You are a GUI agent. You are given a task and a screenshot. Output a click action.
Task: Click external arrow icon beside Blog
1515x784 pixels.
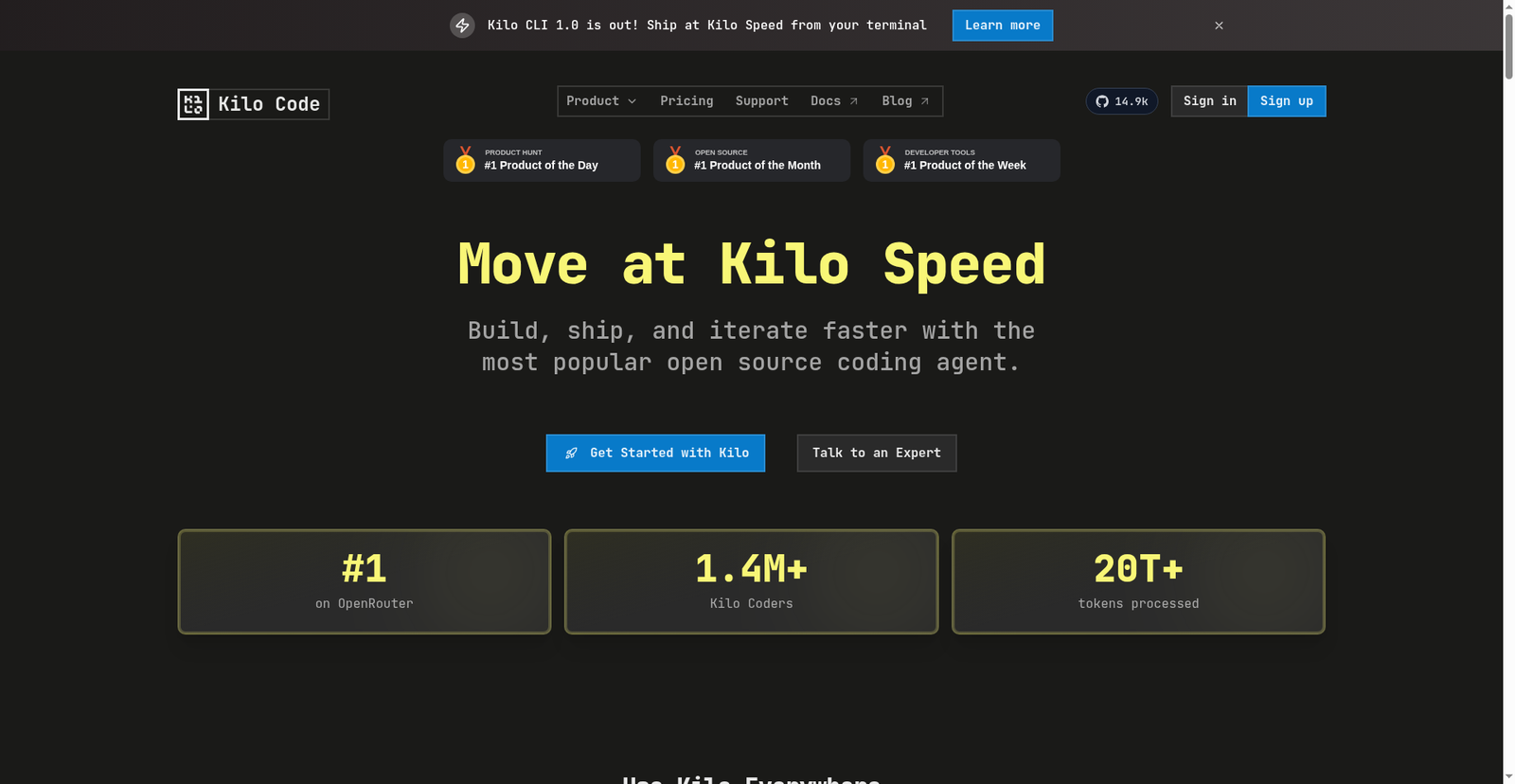pyautogui.click(x=925, y=101)
